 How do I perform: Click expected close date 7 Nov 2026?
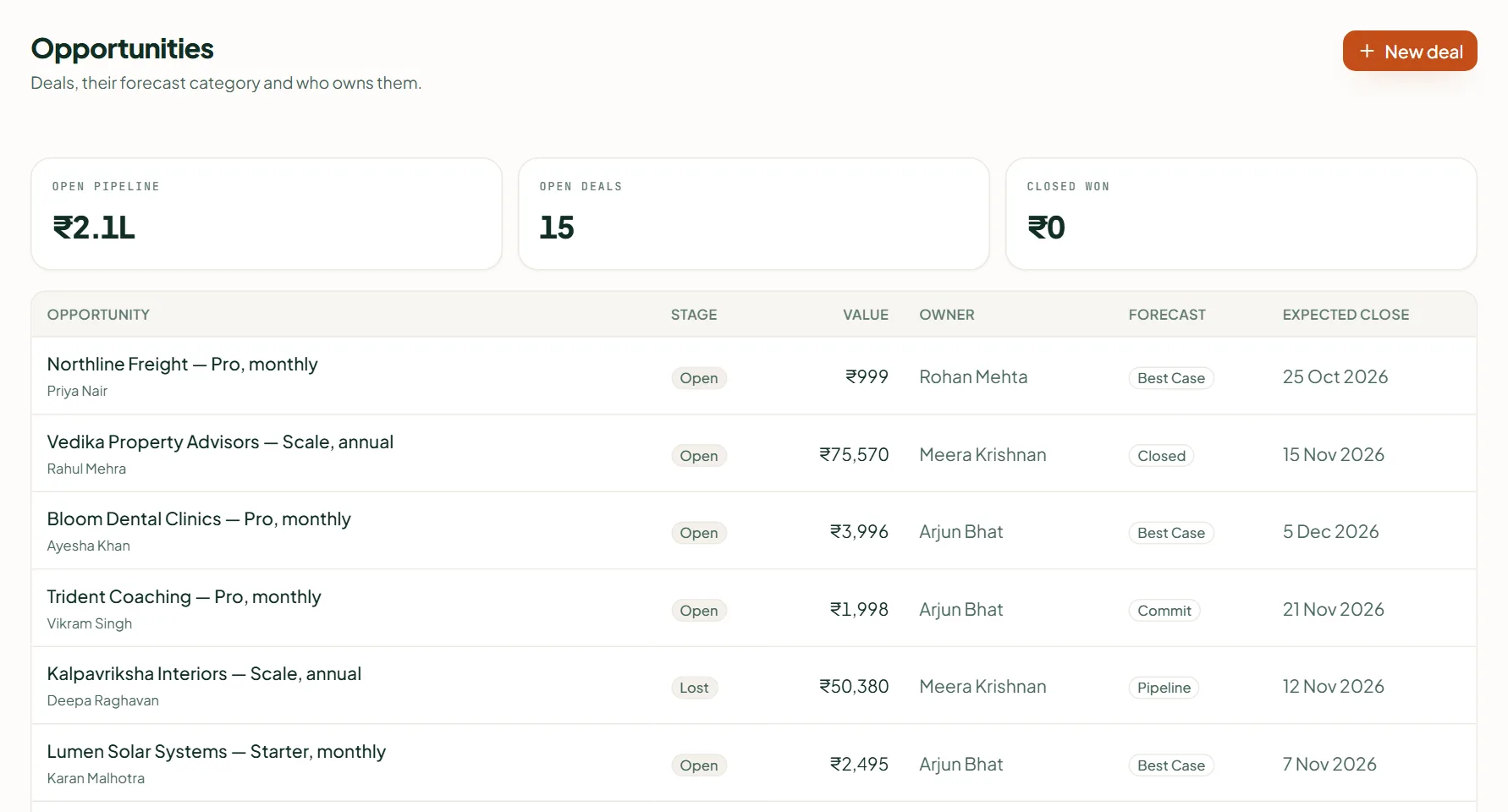(x=1329, y=765)
